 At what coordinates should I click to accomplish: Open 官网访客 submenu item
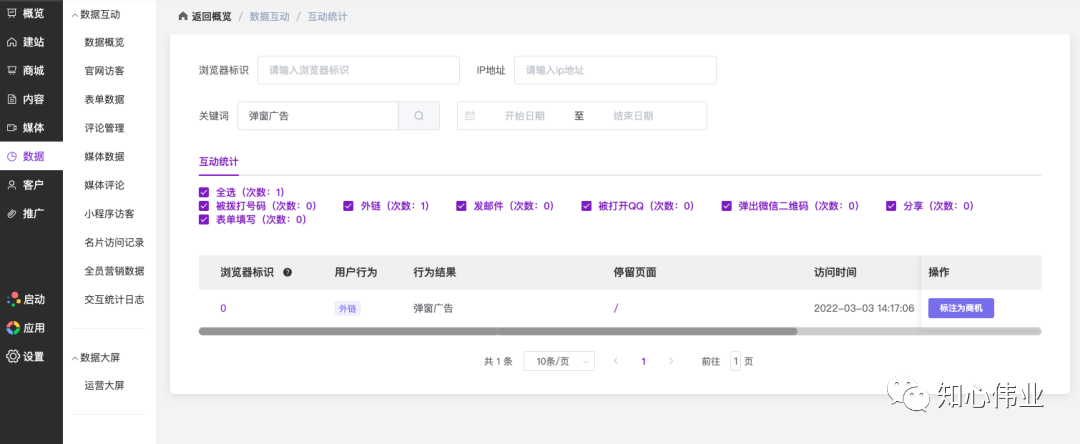tap(105, 71)
